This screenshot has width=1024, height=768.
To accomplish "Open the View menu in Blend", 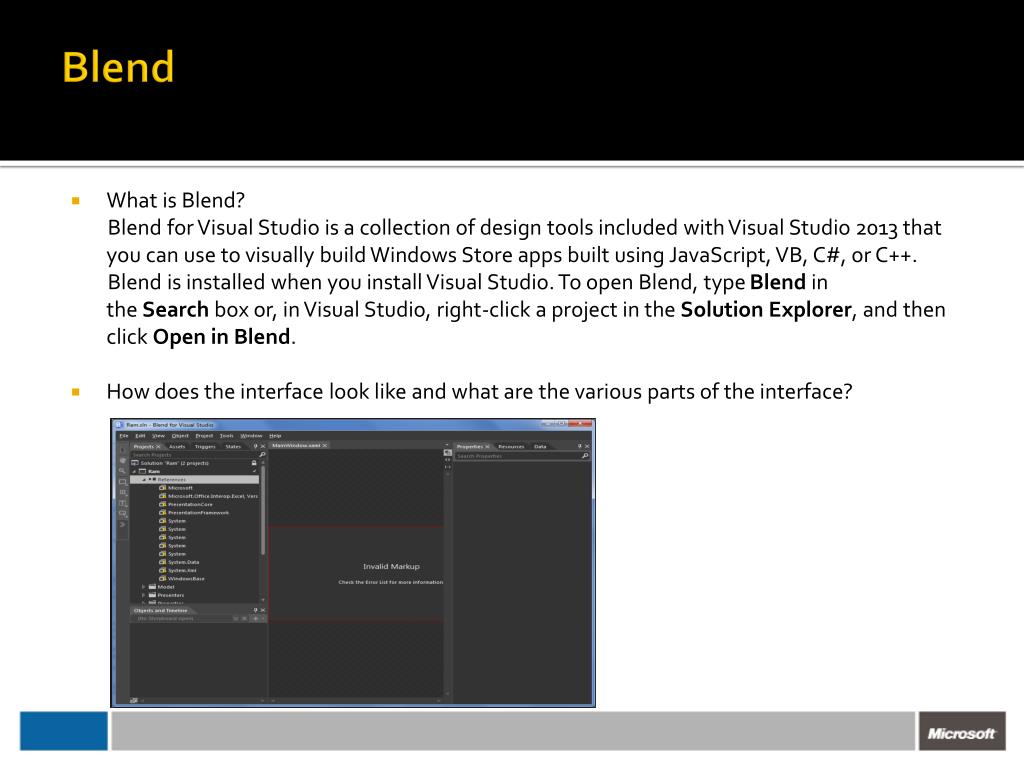I will [x=159, y=436].
